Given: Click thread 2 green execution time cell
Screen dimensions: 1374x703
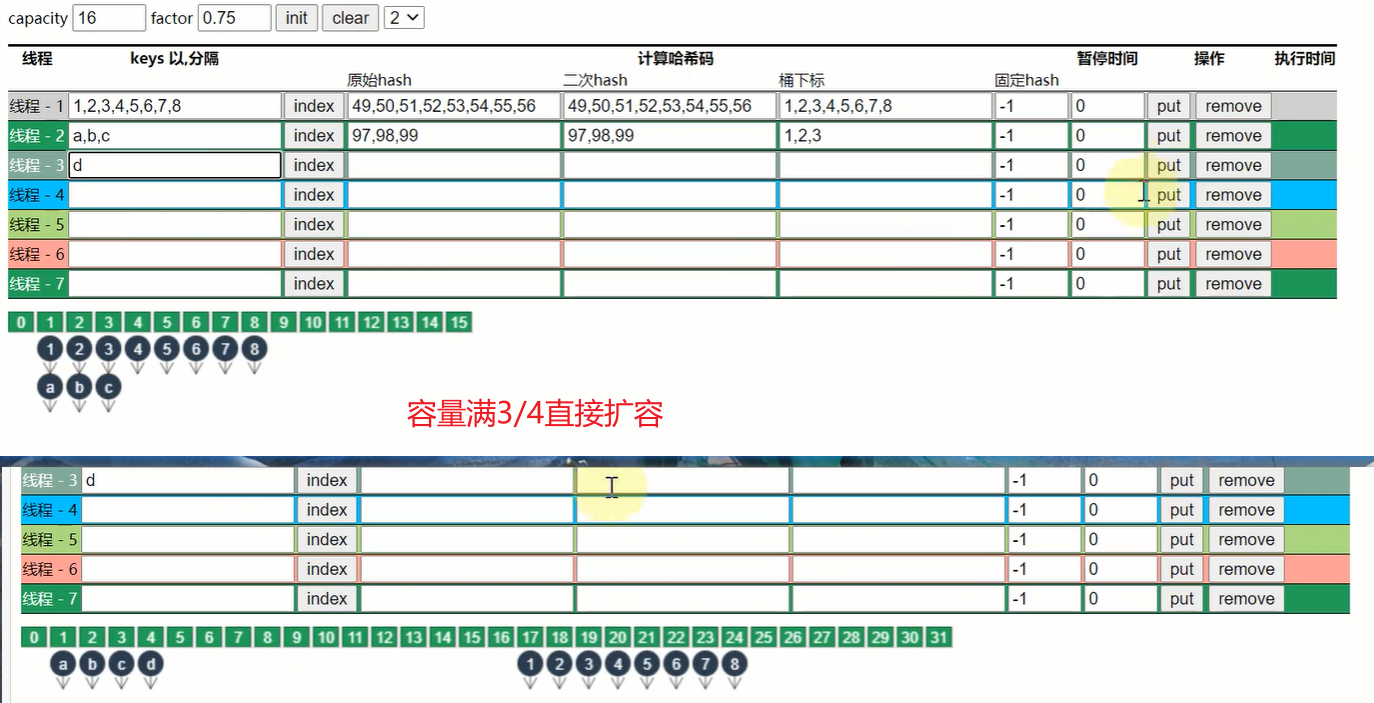Looking at the screenshot, I should click(1304, 136).
